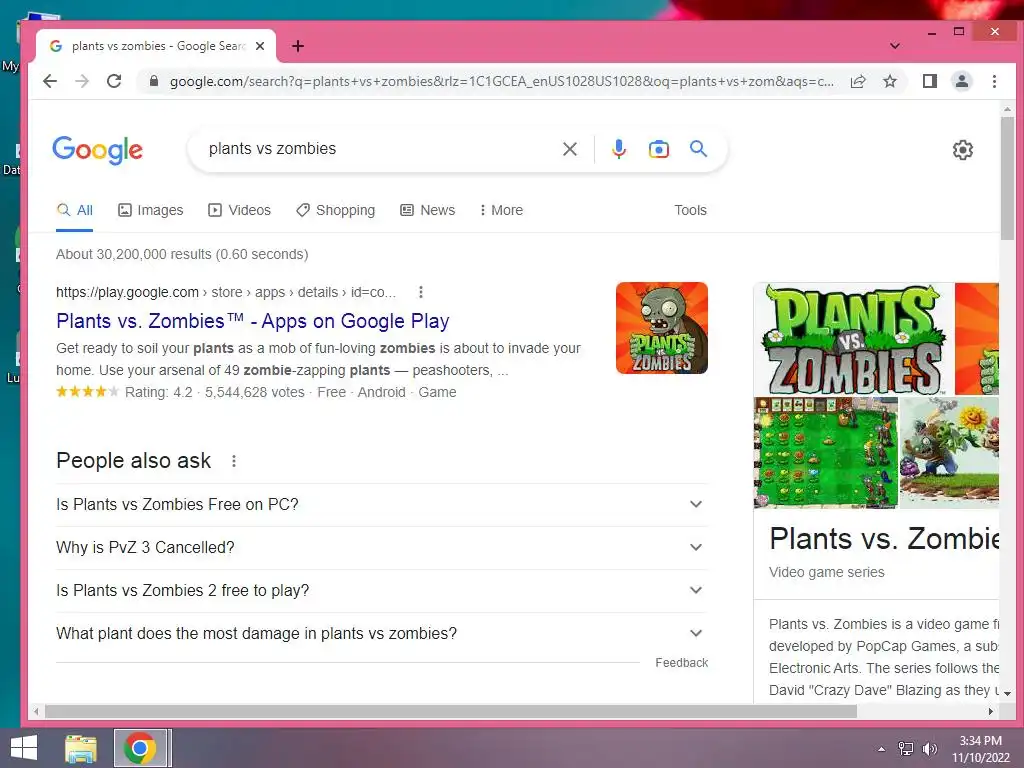This screenshot has height=768, width=1024.
Task: Click the Google logo
Action: (x=97, y=150)
